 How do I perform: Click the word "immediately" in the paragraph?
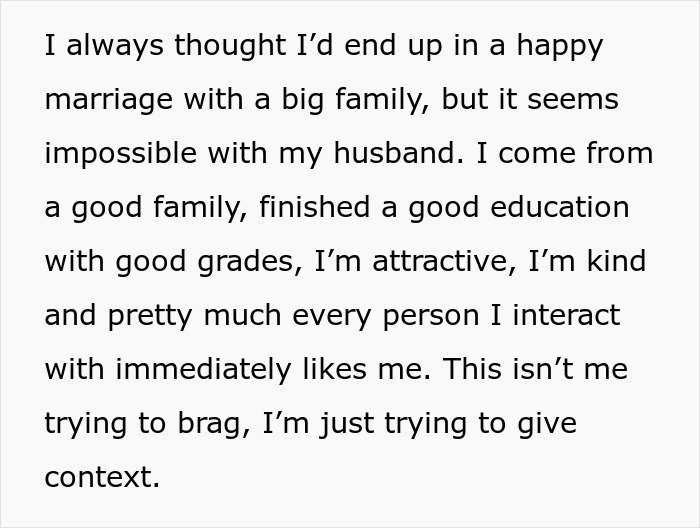pyautogui.click(x=203, y=370)
